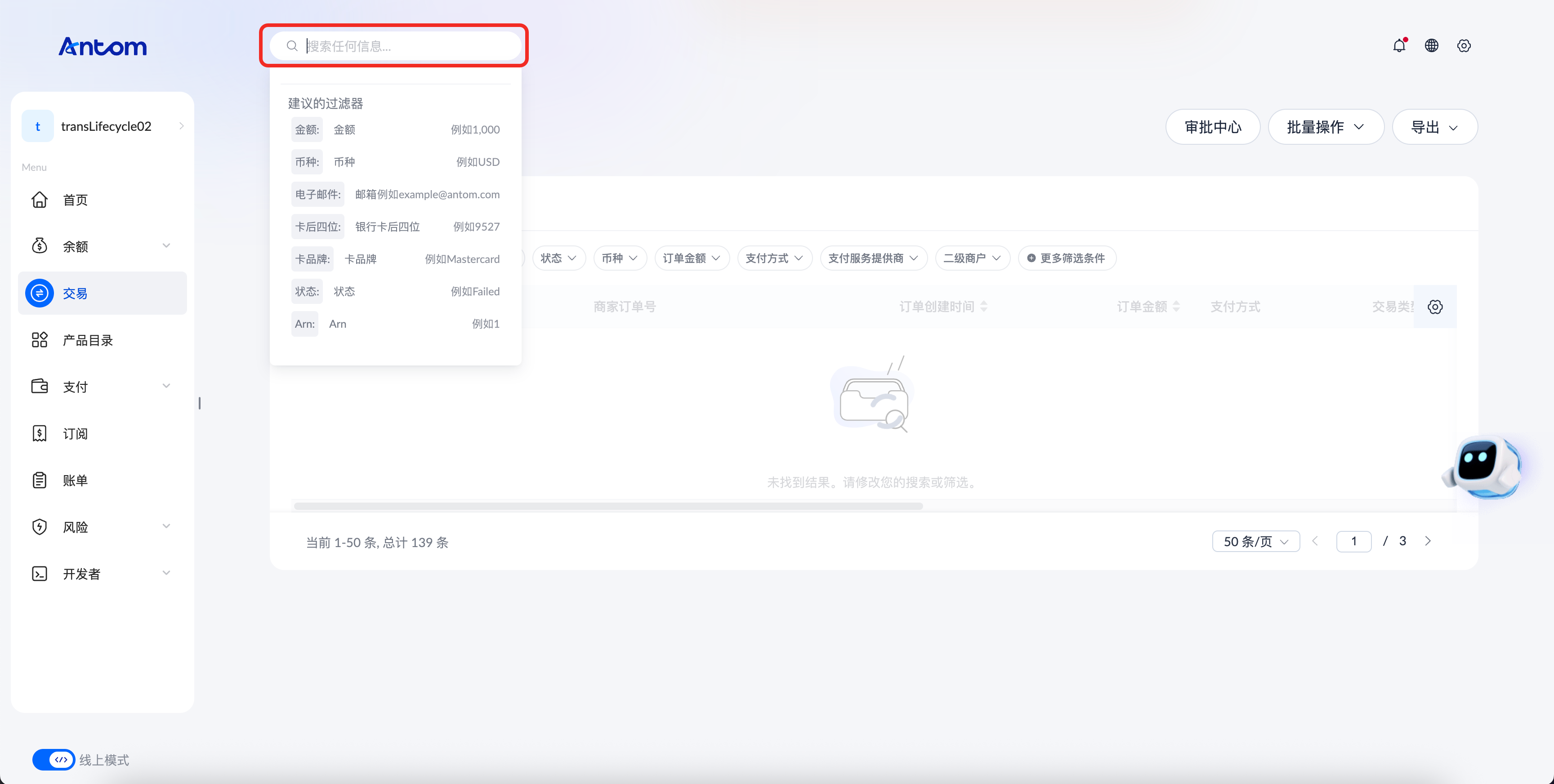This screenshot has height=784, width=1554.
Task: Choose the 电子邮件 suggested filter
Action: (396, 194)
